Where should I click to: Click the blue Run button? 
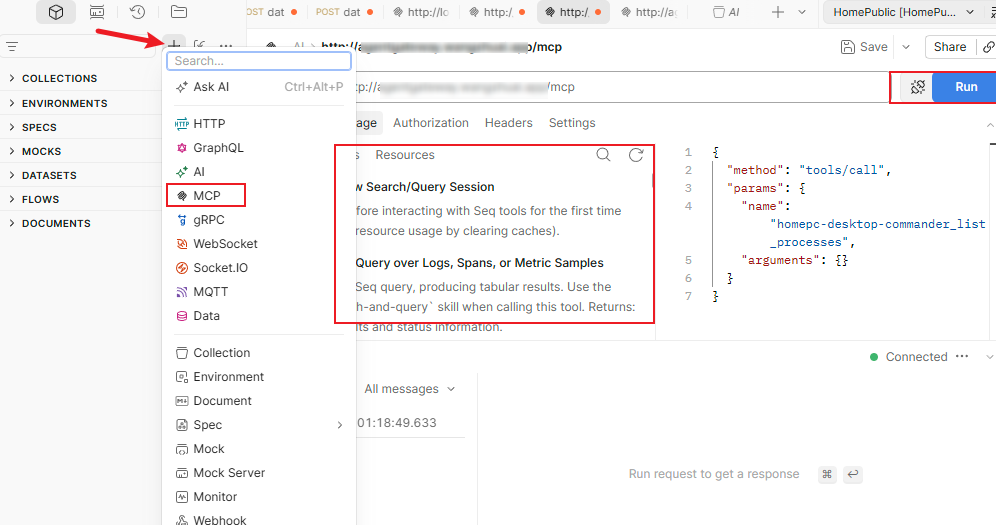[966, 87]
